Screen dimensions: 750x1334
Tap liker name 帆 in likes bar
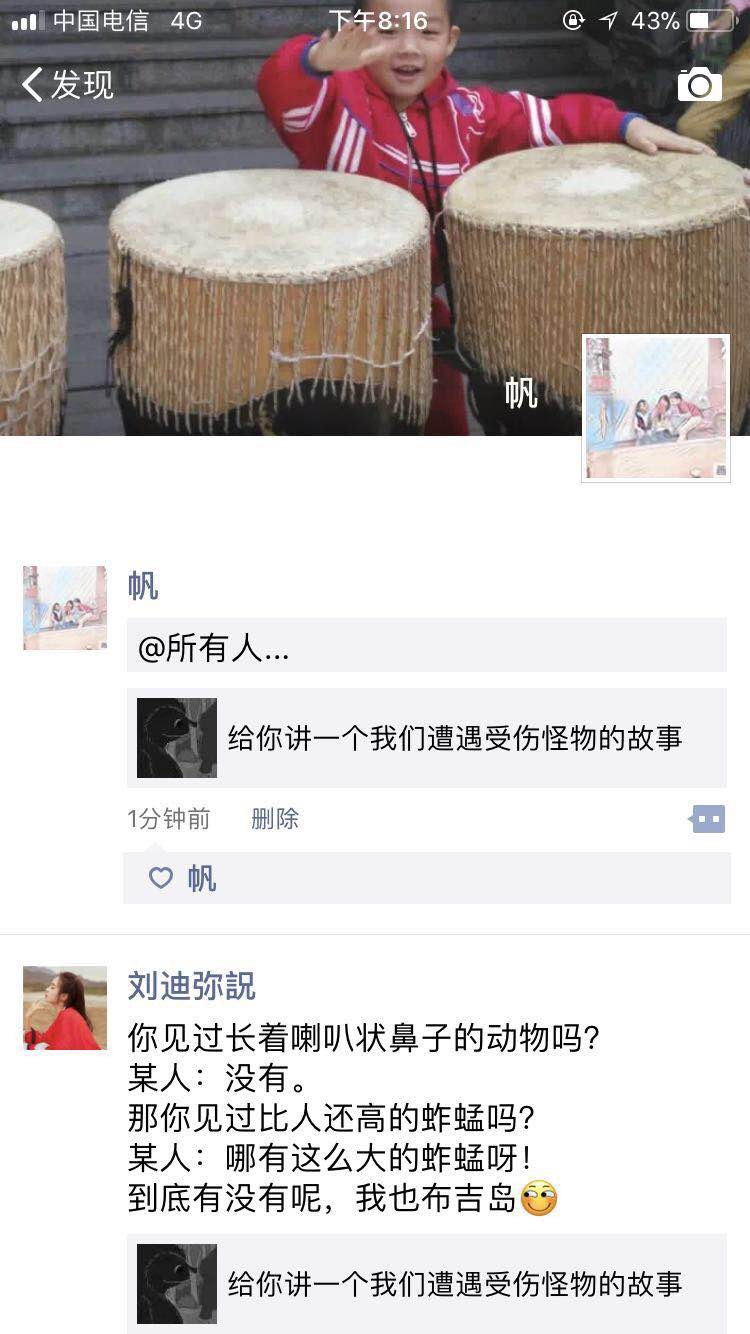click(x=201, y=878)
